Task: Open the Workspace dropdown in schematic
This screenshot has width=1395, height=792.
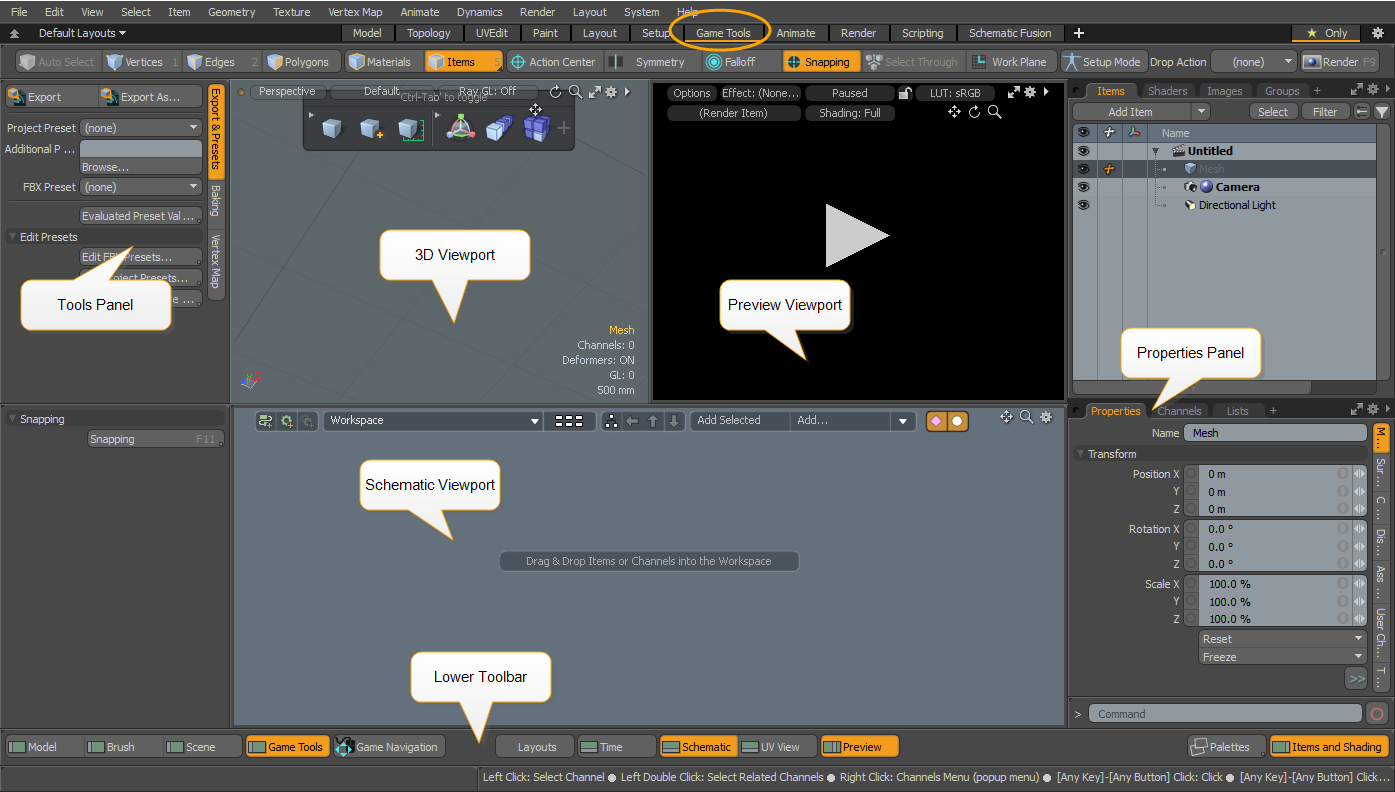Action: tap(433, 421)
